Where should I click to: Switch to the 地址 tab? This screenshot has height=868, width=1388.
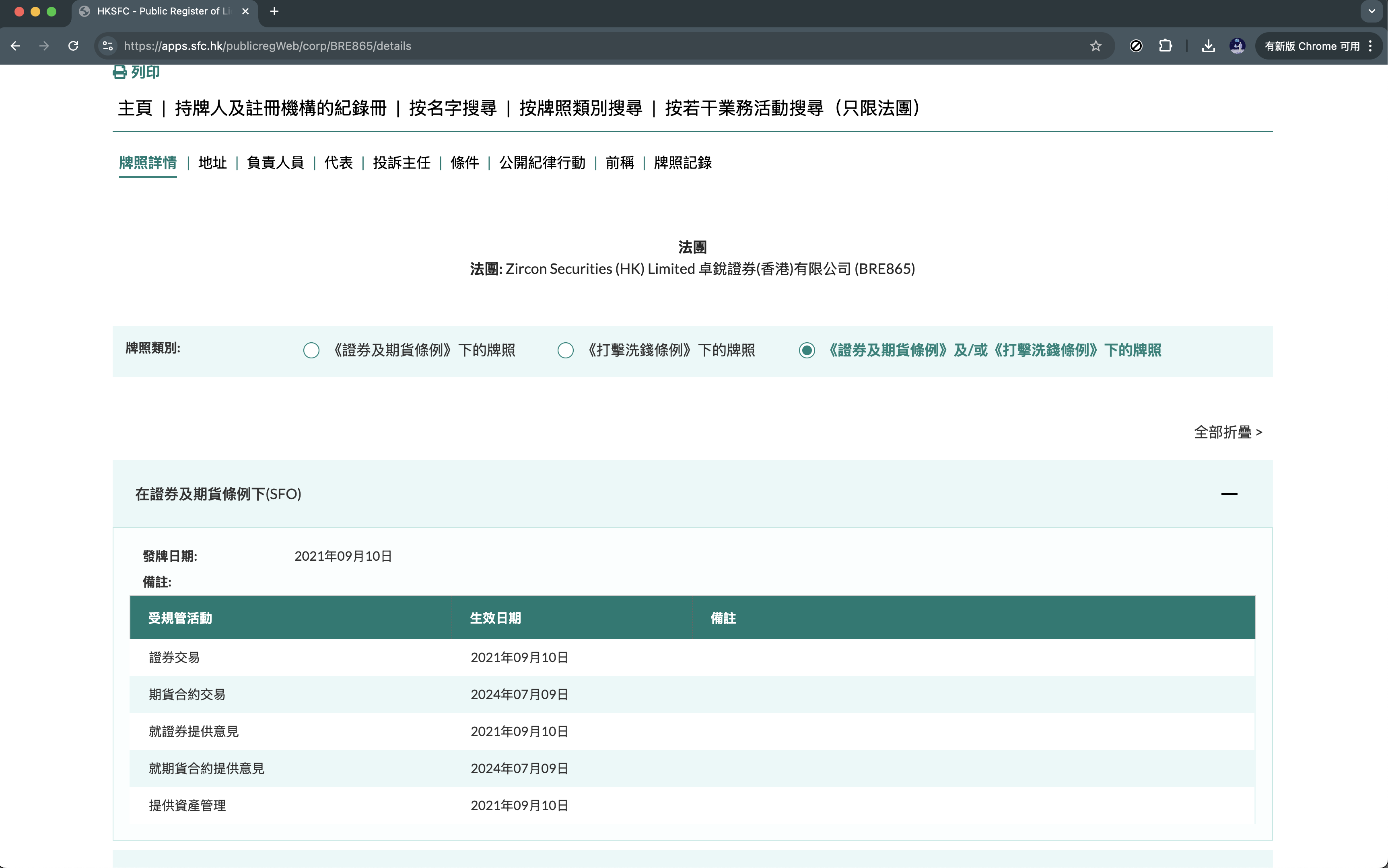pyautogui.click(x=212, y=163)
